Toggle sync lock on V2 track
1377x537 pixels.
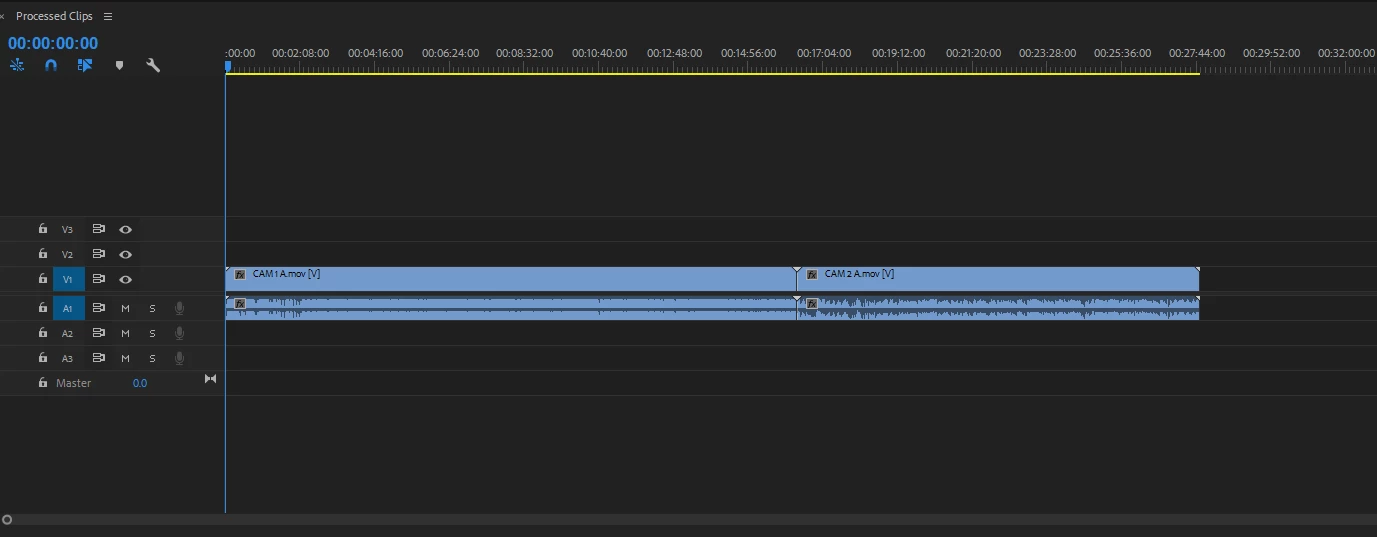tap(99, 254)
